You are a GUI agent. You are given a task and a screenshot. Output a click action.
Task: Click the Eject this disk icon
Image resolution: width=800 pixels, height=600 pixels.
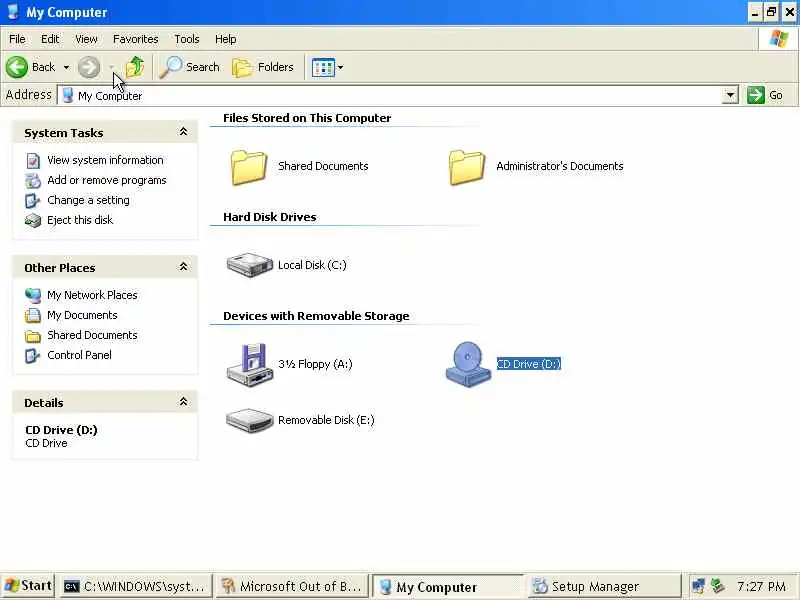pos(33,220)
